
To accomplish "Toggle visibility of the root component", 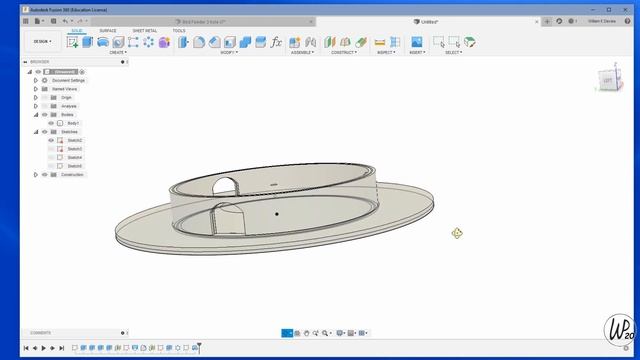I will click(x=38, y=72).
